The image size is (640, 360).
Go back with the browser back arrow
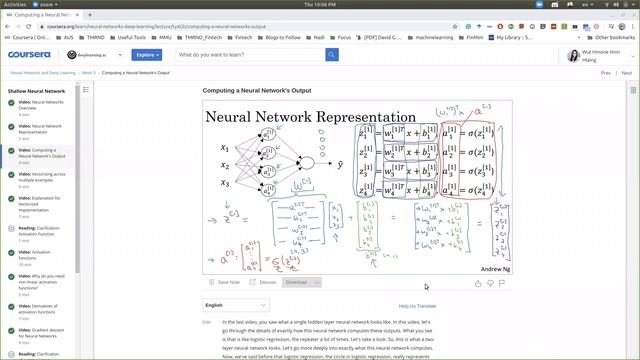click(x=7, y=27)
